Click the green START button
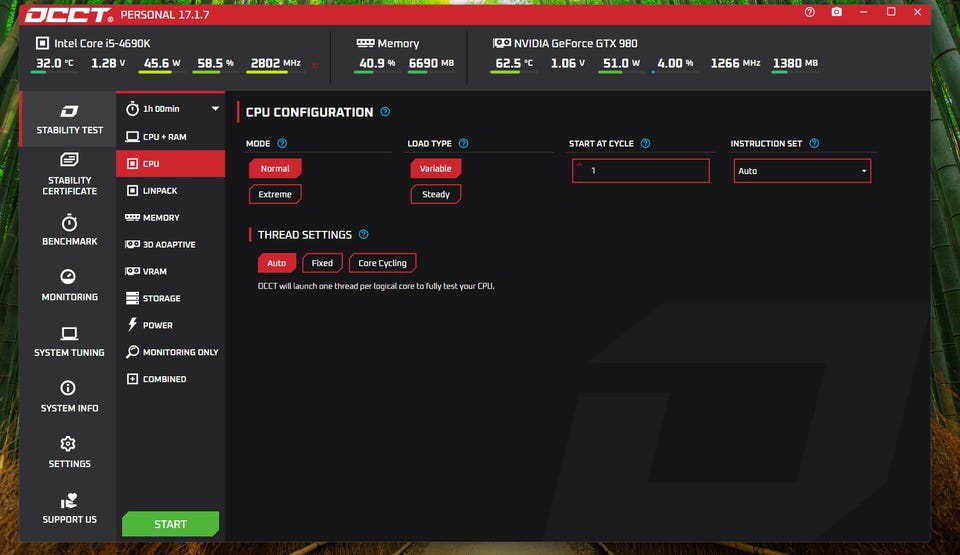 click(170, 524)
